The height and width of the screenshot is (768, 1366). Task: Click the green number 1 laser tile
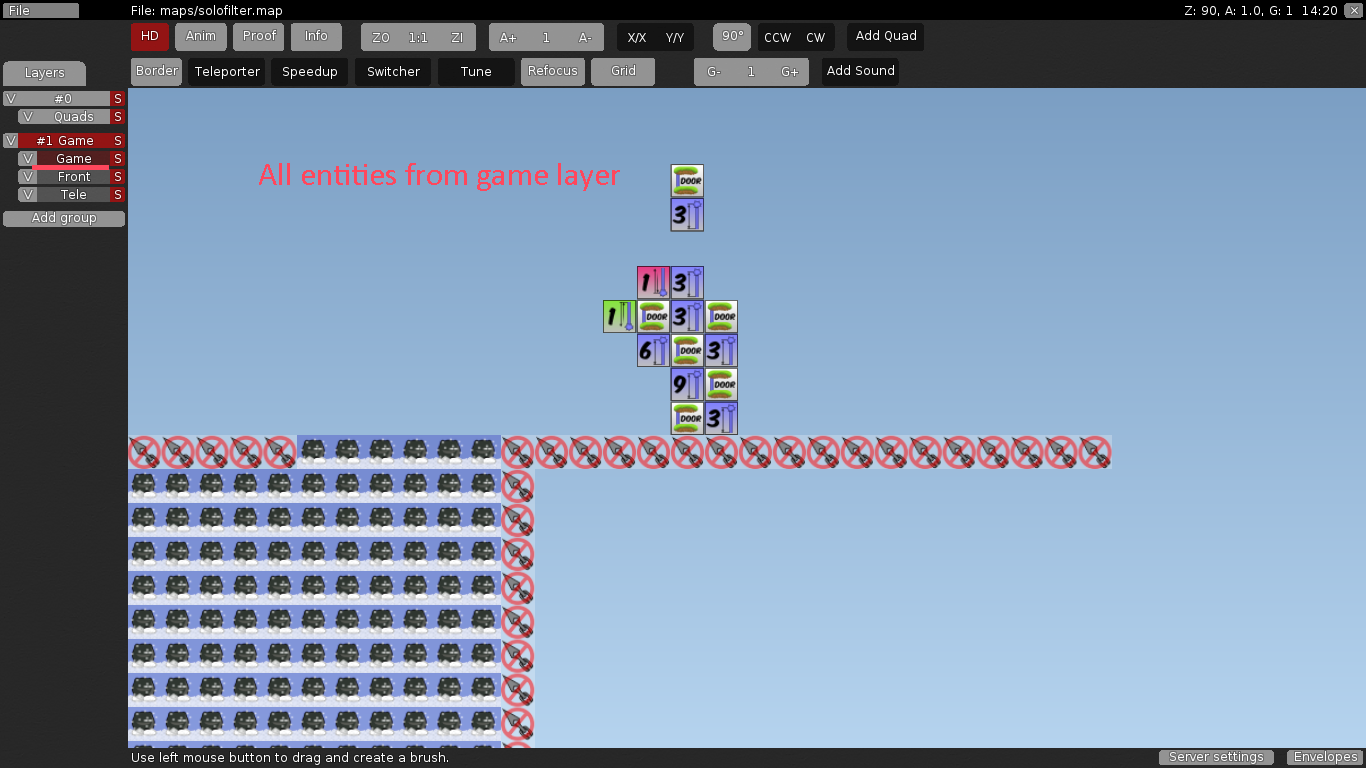click(619, 316)
